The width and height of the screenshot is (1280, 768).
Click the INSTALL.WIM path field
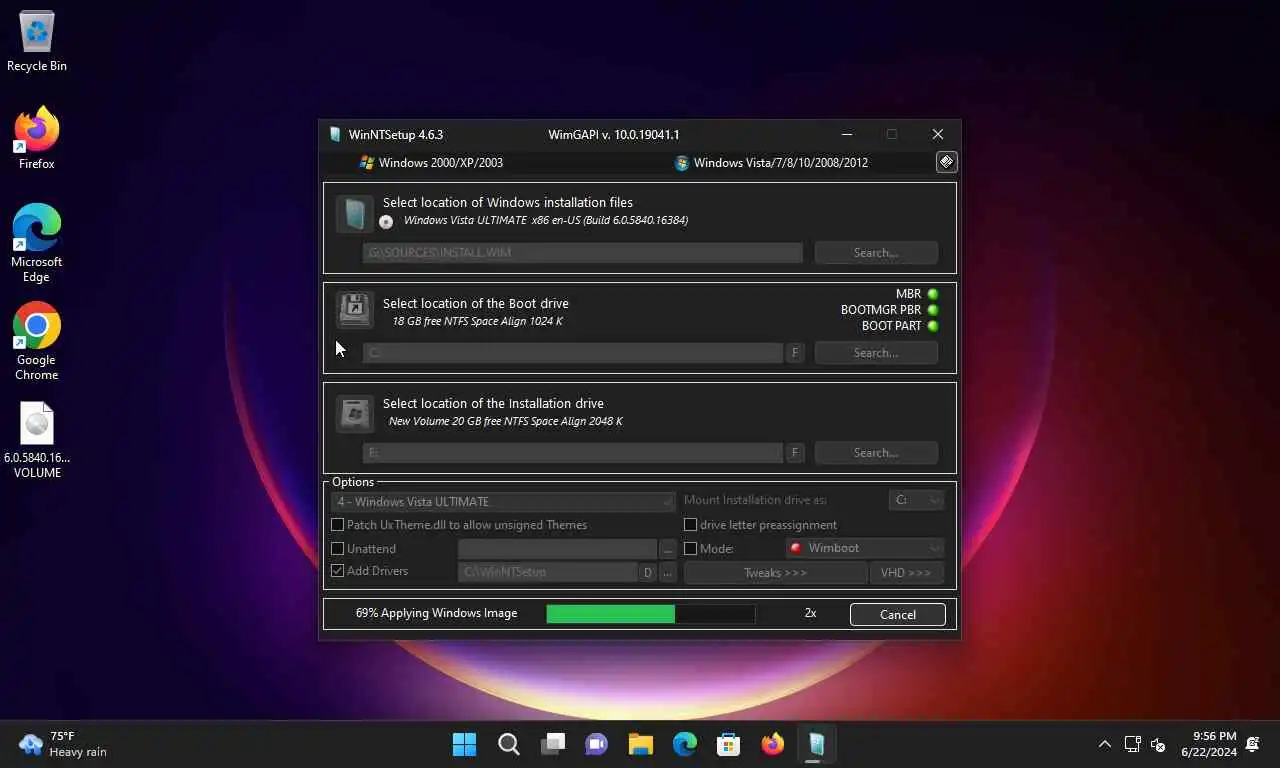(x=582, y=253)
